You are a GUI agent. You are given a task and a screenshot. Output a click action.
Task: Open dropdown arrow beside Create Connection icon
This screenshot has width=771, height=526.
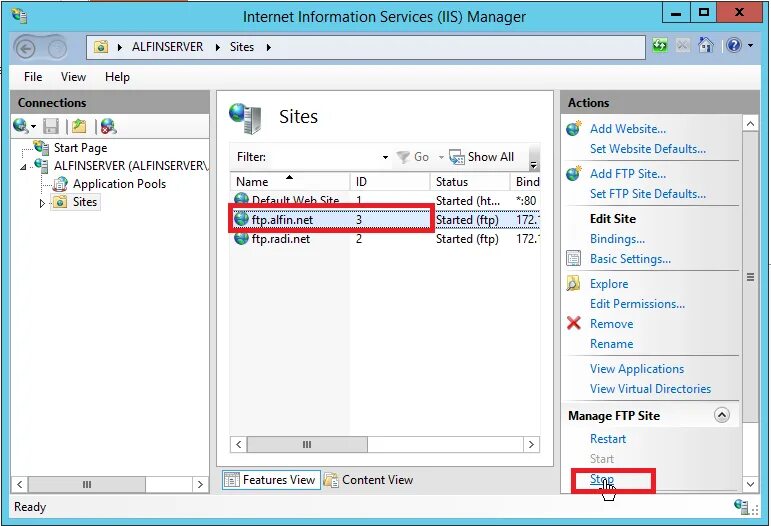click(x=33, y=127)
